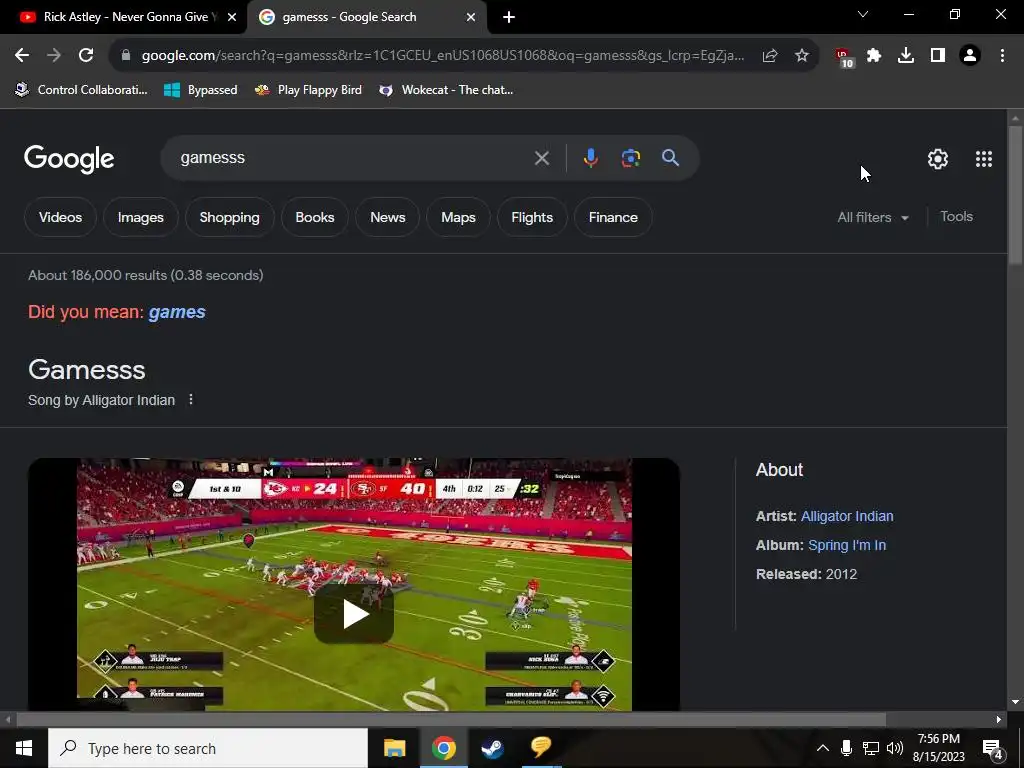The image size is (1024, 768).
Task: Open the taskbar volume control
Action: [895, 748]
